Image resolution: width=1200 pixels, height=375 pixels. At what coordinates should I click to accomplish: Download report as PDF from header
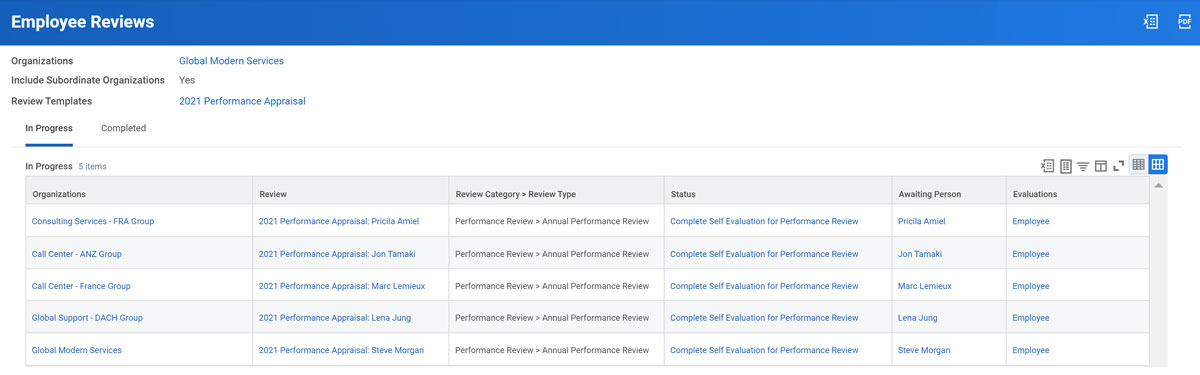(1184, 21)
